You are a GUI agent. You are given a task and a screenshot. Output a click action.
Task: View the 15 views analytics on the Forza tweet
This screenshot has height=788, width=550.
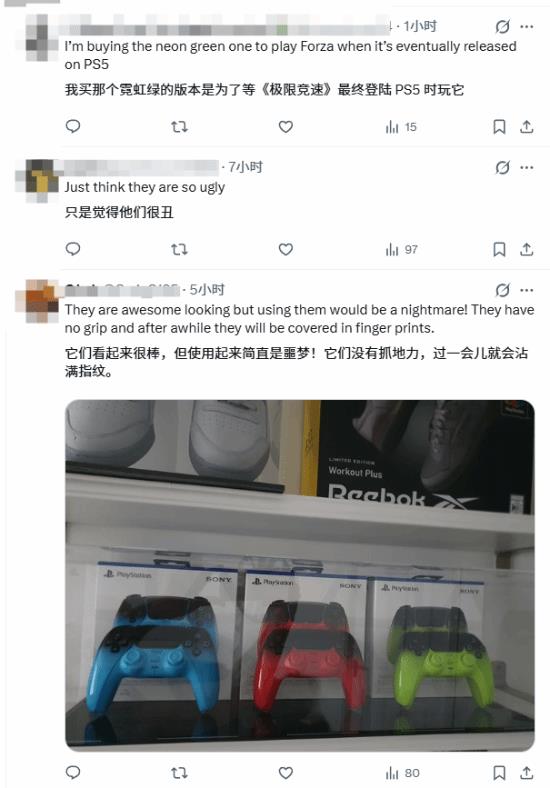[401, 127]
